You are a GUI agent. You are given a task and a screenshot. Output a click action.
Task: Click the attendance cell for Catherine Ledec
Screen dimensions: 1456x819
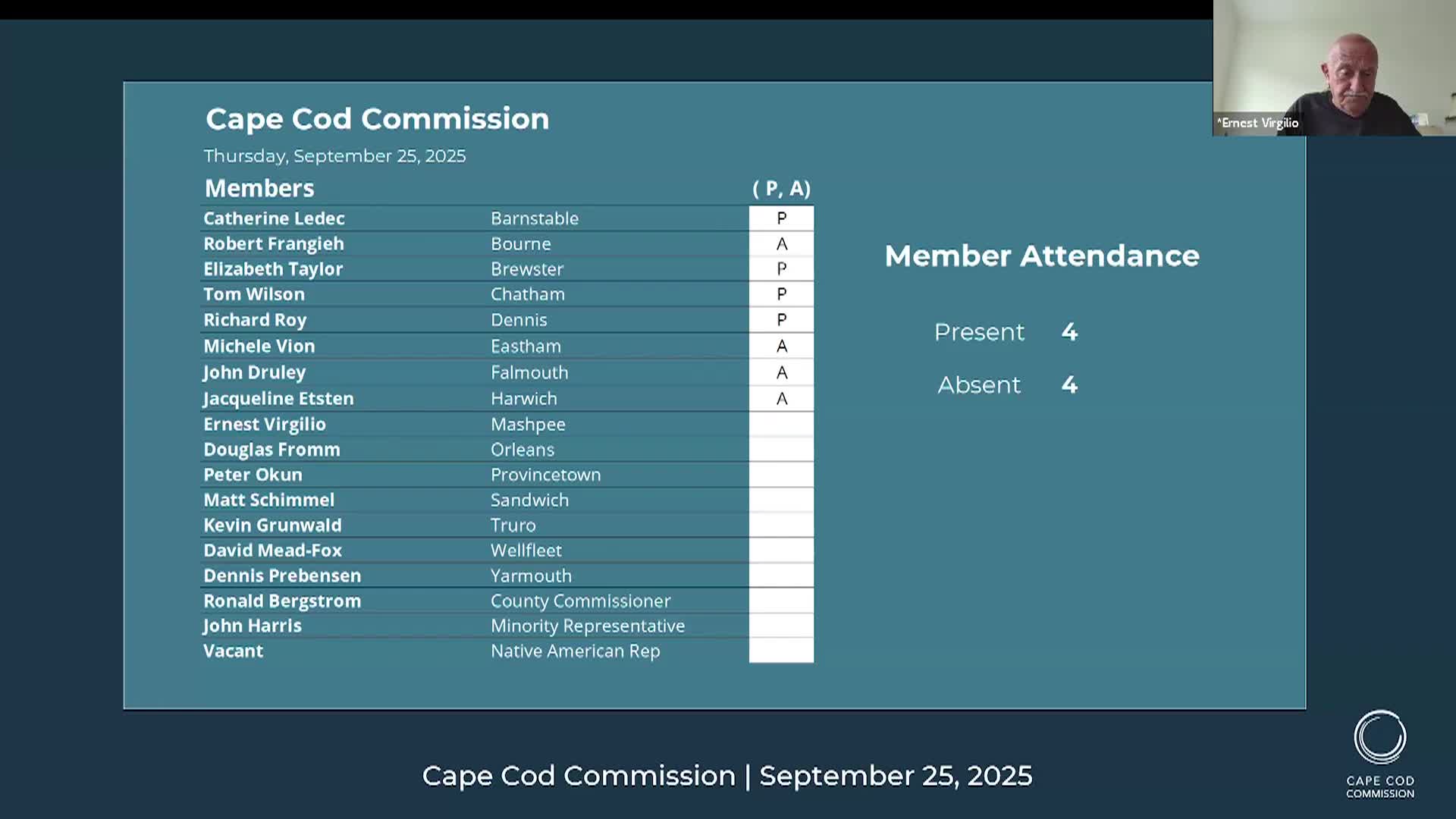coord(781,218)
